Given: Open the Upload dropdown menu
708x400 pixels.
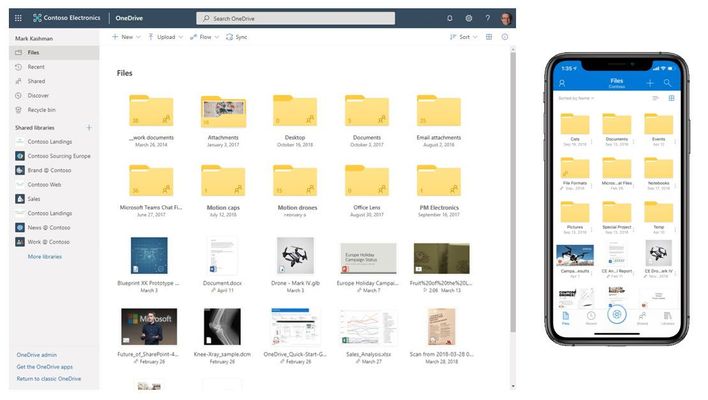Looking at the screenshot, I should pyautogui.click(x=165, y=37).
